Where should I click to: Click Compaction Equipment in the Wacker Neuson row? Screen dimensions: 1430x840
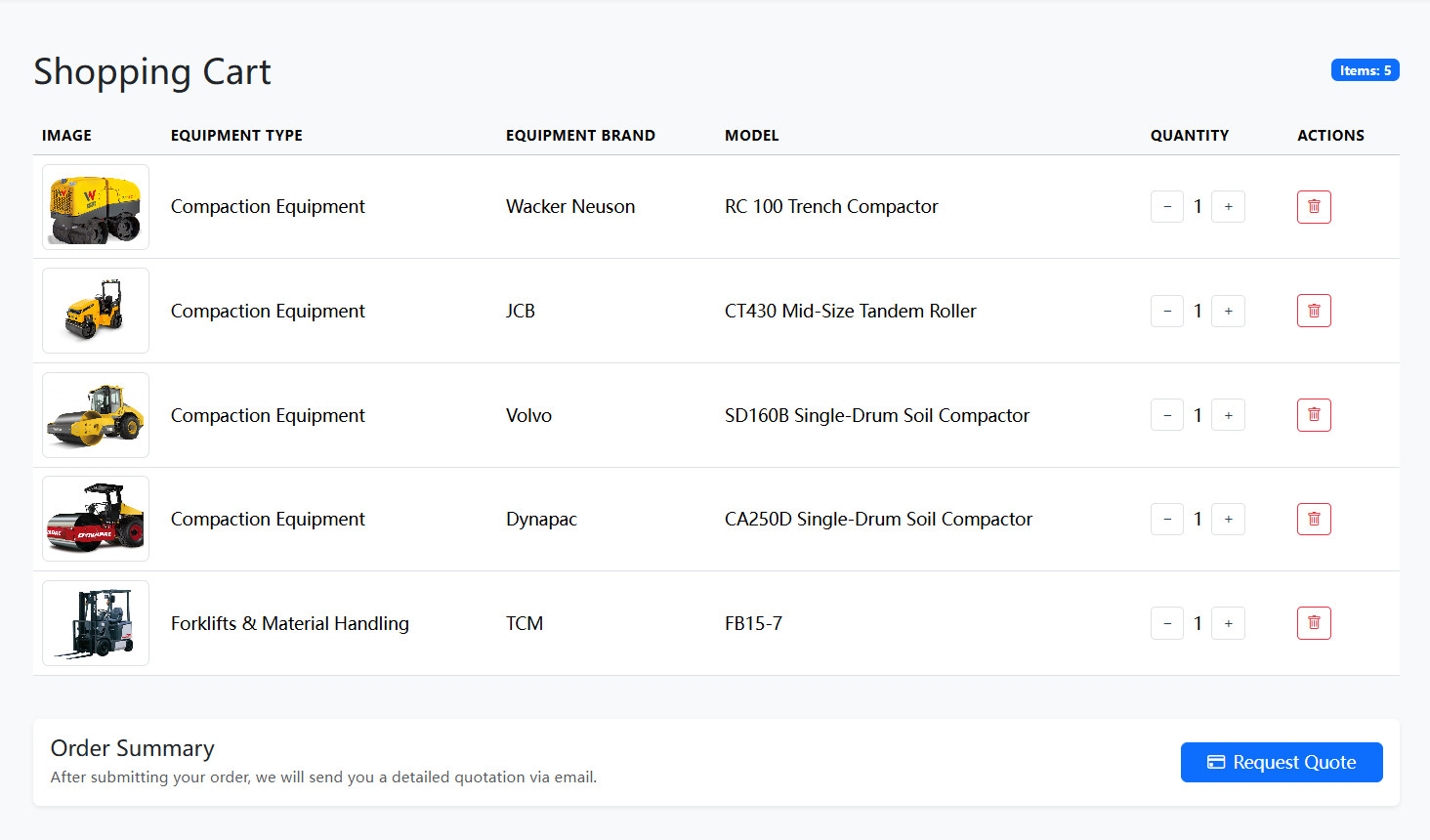[x=268, y=207]
